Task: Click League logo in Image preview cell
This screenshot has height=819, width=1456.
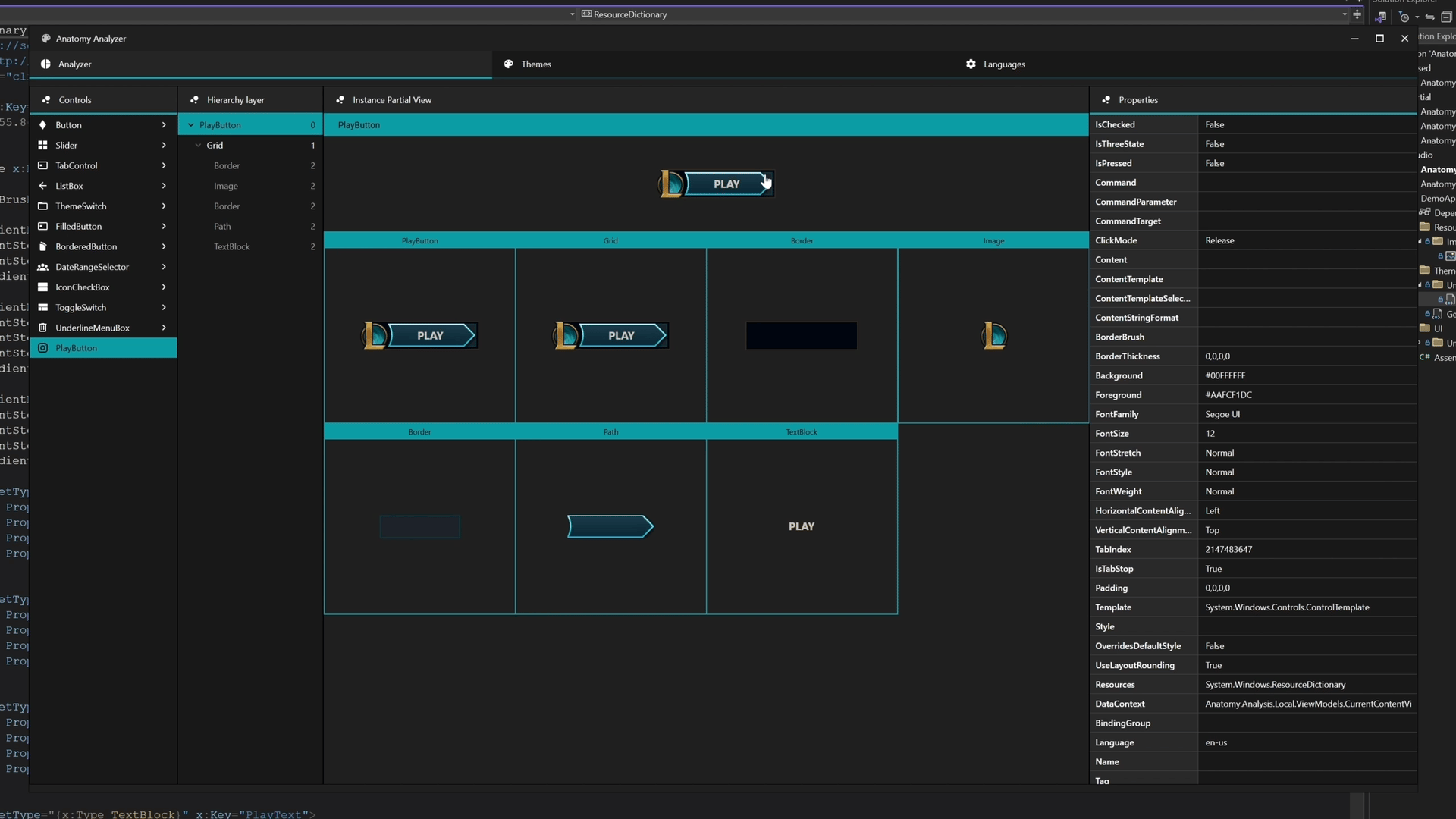Action: (993, 335)
